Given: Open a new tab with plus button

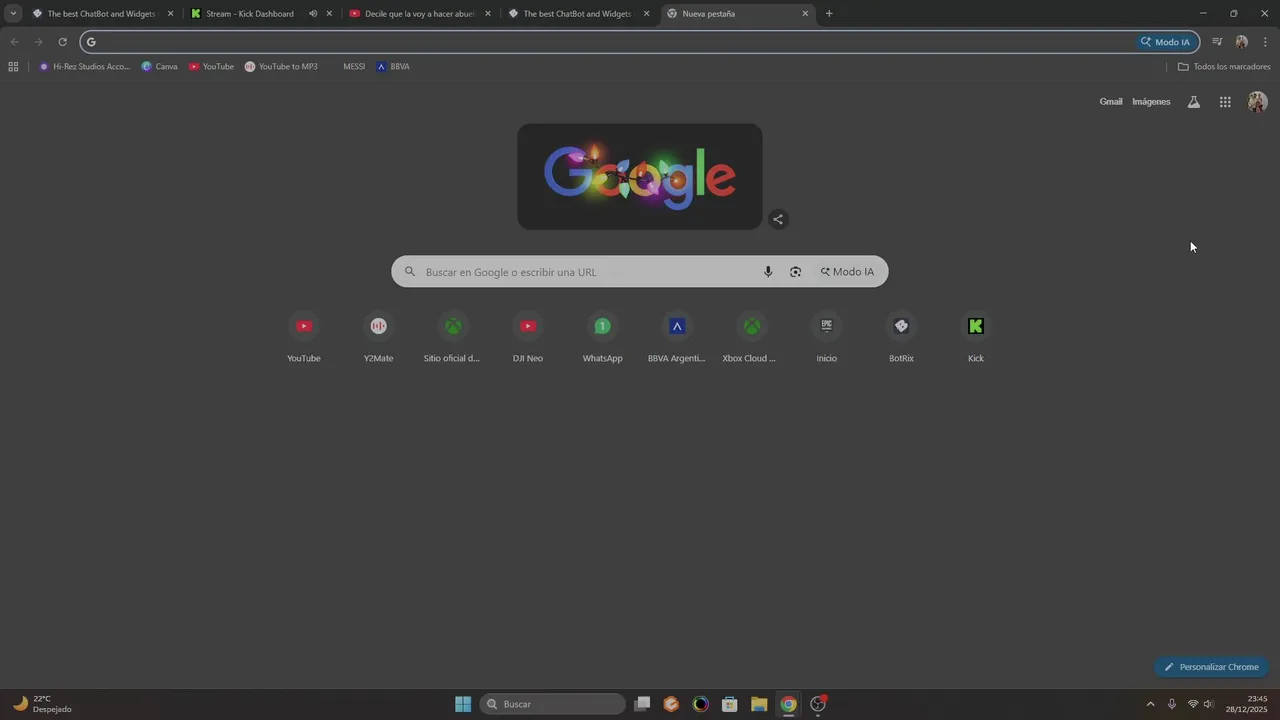Looking at the screenshot, I should (x=829, y=14).
